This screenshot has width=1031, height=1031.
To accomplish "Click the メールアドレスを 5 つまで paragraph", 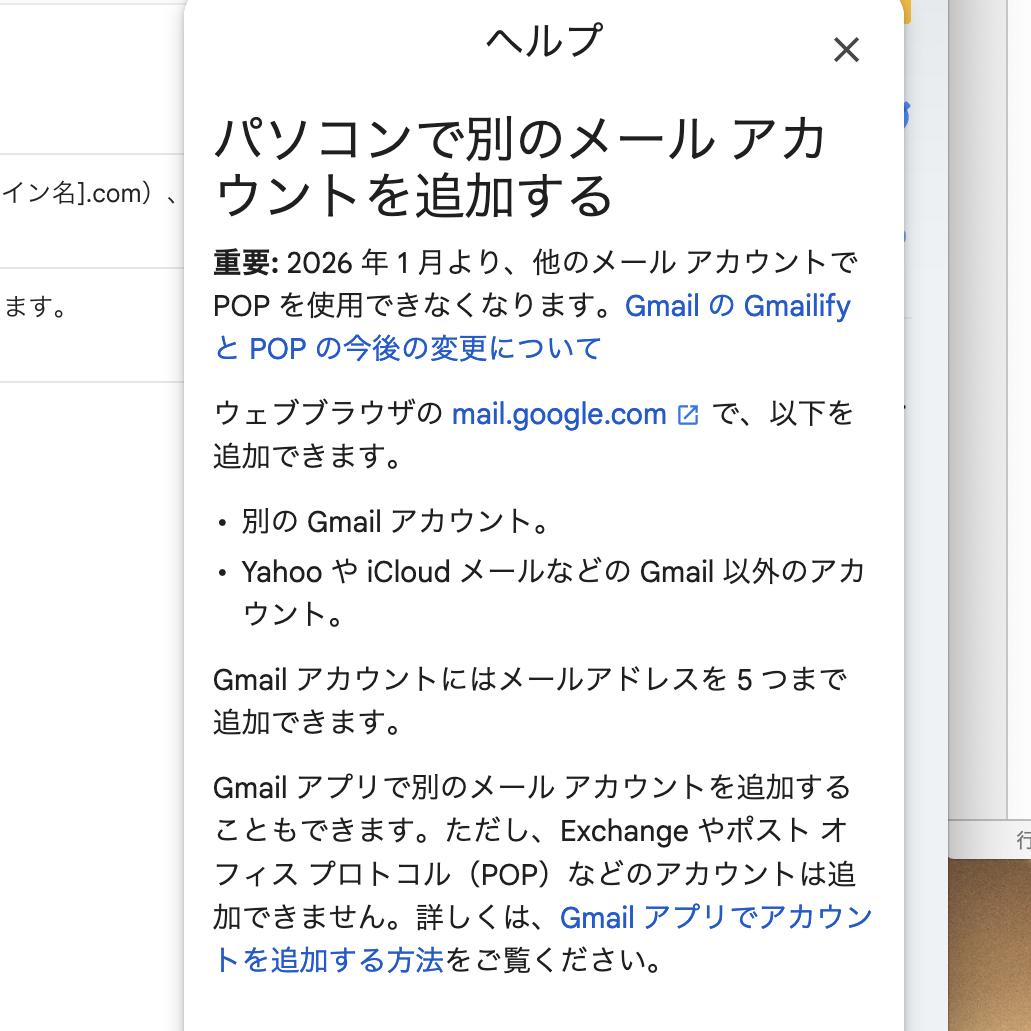I will pos(529,680).
